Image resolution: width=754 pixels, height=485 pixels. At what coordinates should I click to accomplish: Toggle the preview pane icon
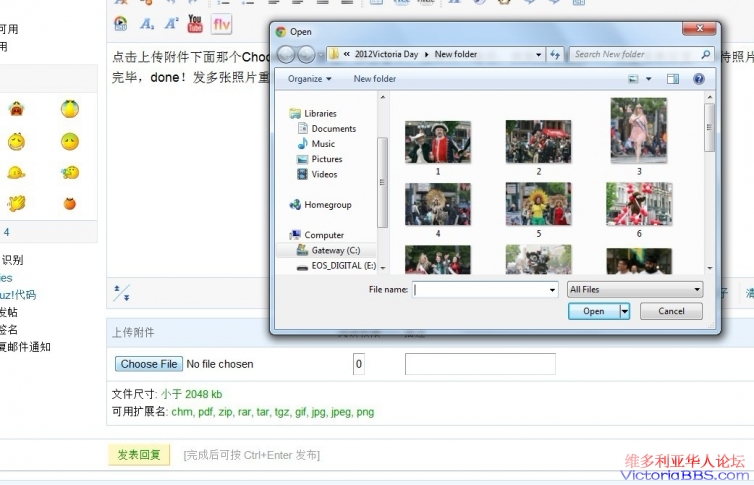[x=673, y=78]
